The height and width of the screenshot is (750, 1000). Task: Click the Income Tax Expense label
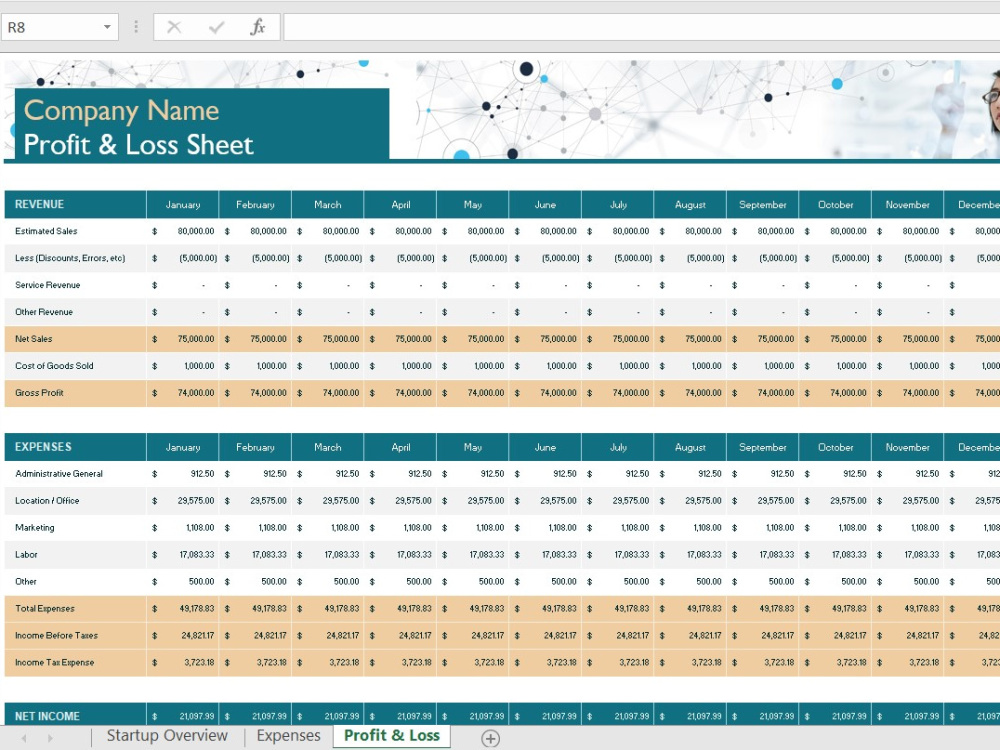(x=54, y=662)
